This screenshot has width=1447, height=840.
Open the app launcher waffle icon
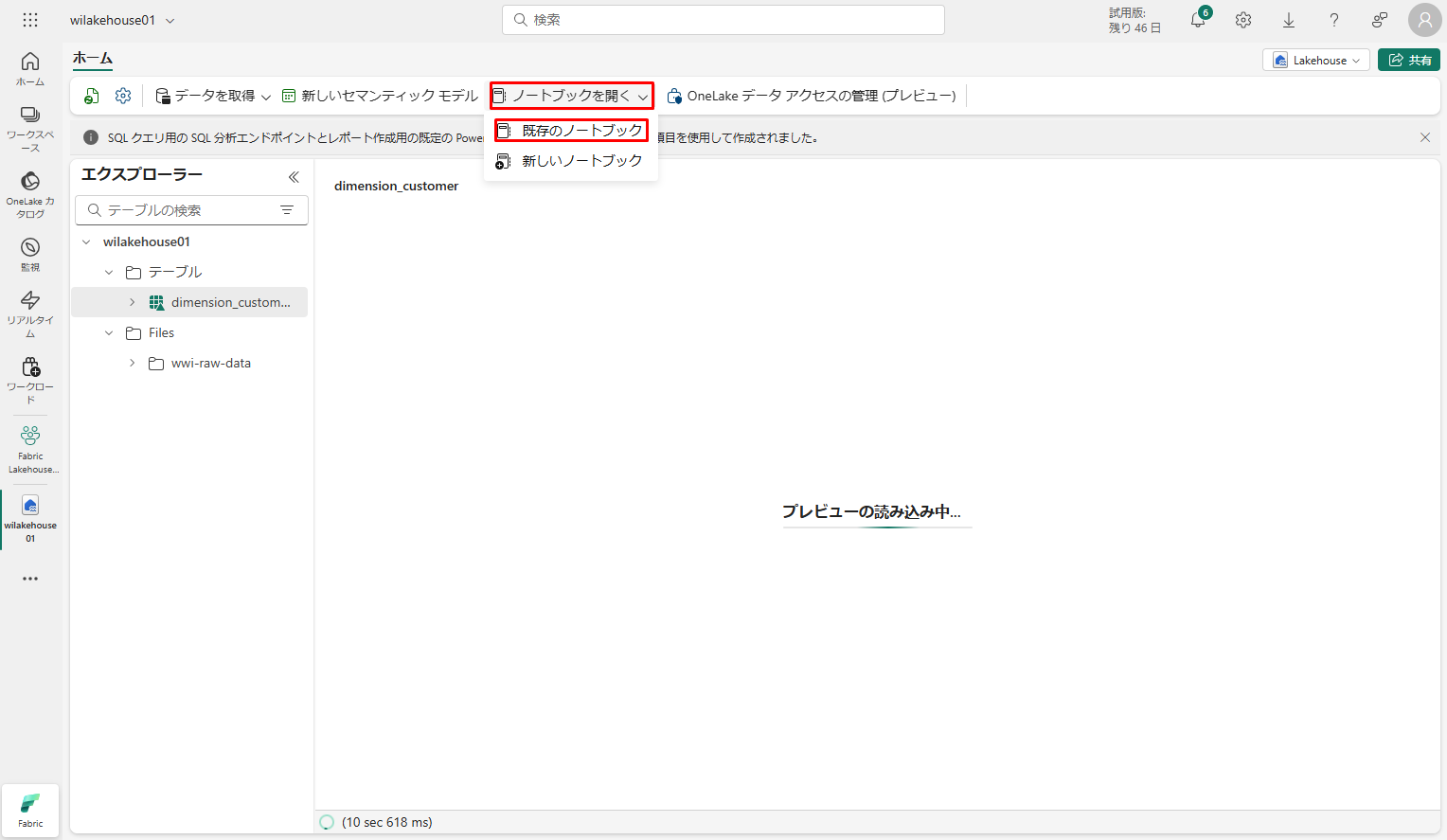click(30, 20)
